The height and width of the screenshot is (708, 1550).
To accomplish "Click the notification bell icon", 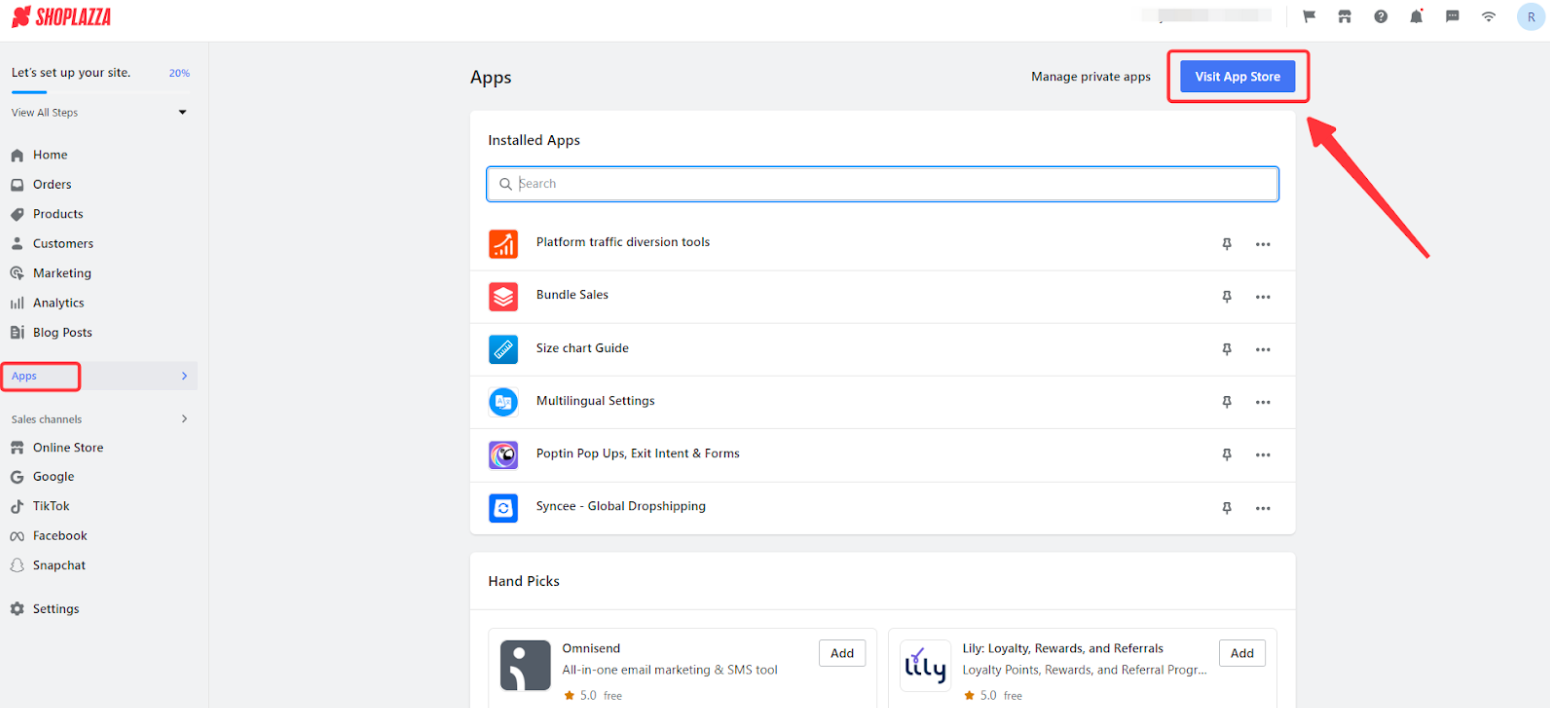I will click(1416, 17).
